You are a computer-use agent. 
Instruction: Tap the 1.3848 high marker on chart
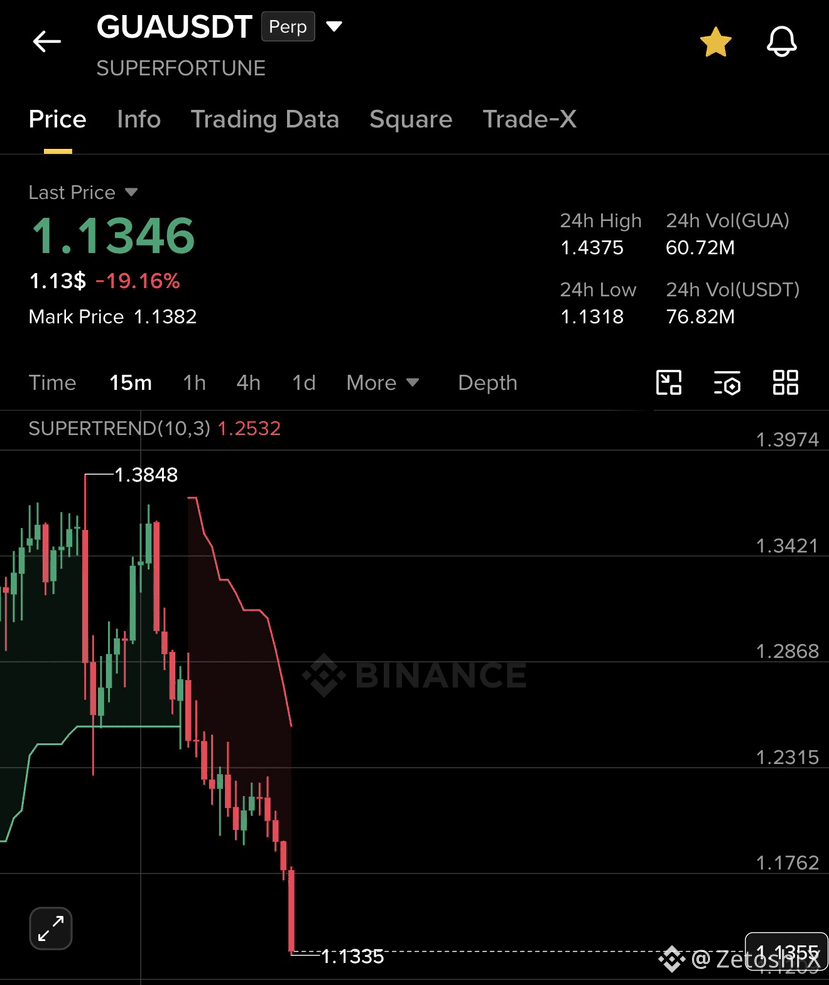(x=146, y=475)
